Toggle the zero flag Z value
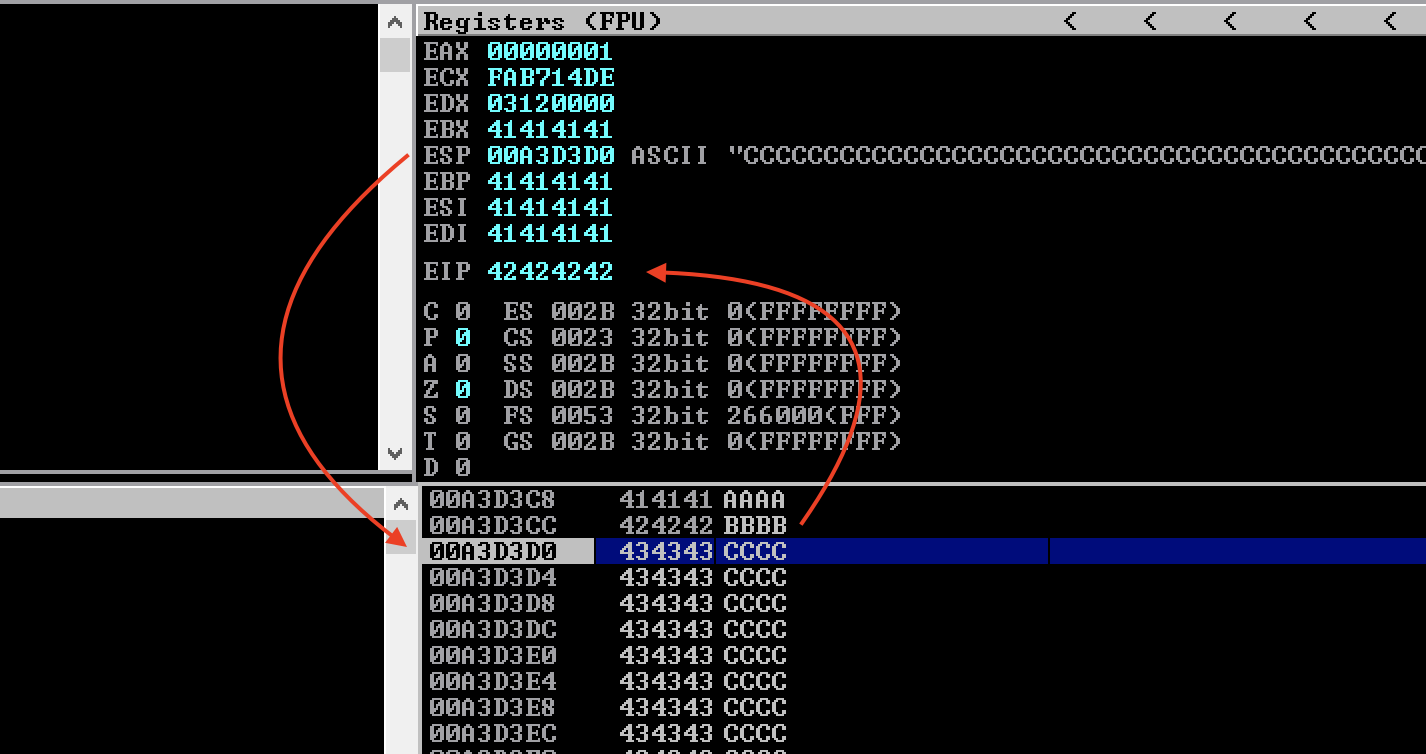 [x=462, y=390]
